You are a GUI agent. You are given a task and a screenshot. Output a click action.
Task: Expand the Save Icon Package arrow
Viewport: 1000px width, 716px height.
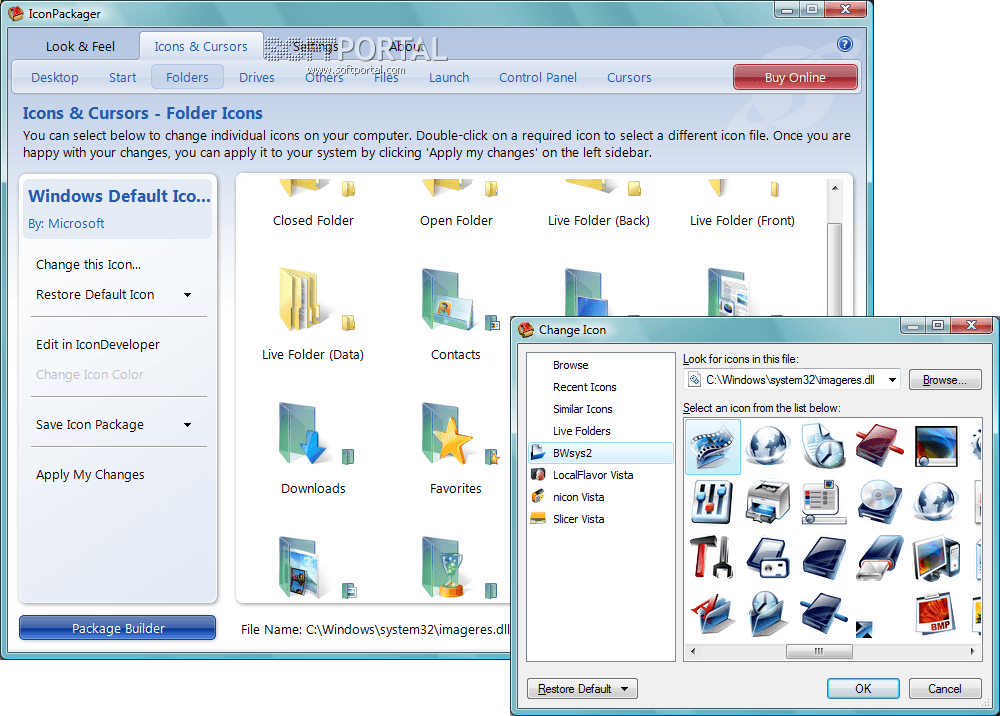(188, 425)
